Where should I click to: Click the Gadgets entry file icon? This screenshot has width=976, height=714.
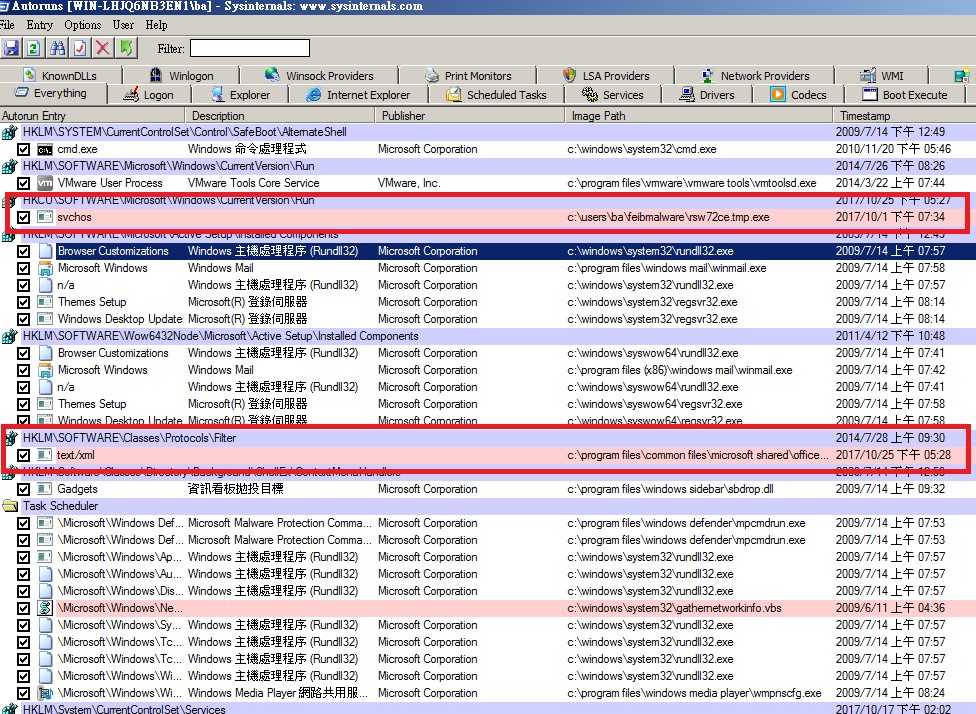[45, 489]
